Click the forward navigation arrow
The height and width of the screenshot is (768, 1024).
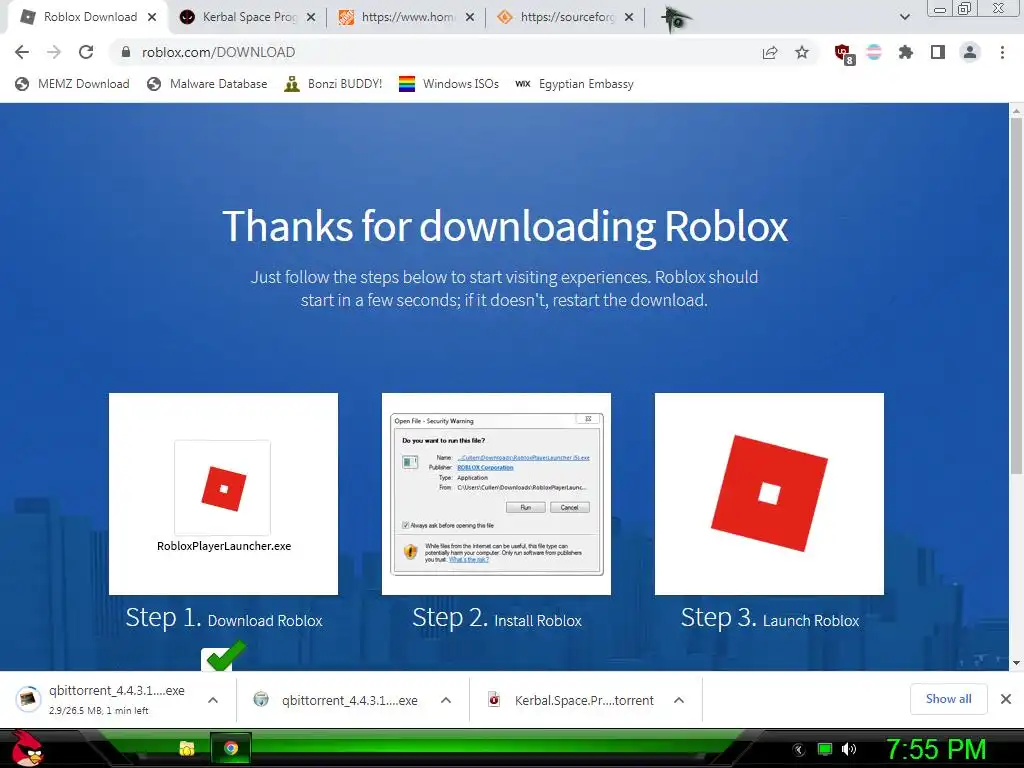[54, 52]
